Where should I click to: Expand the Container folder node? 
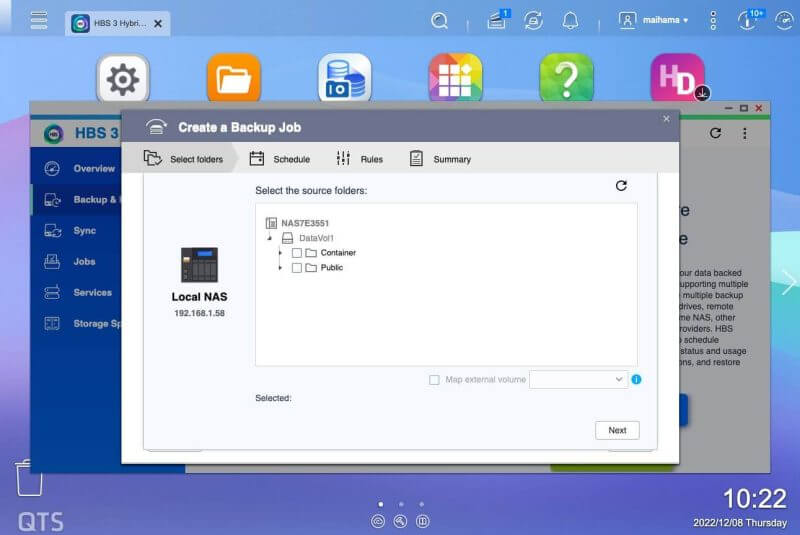[280, 253]
